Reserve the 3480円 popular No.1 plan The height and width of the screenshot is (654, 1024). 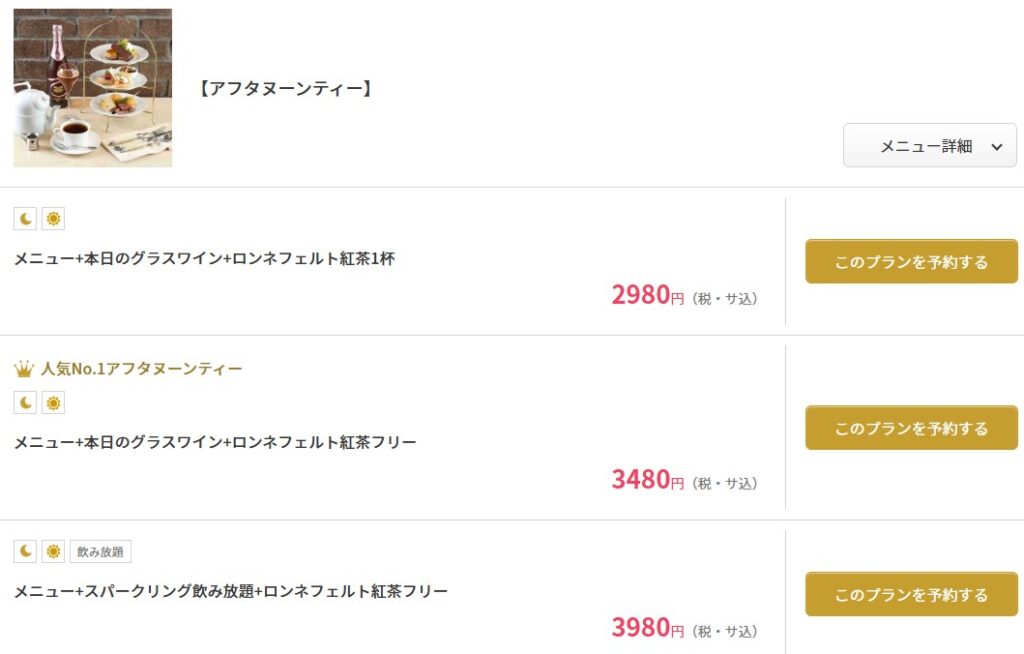911,428
